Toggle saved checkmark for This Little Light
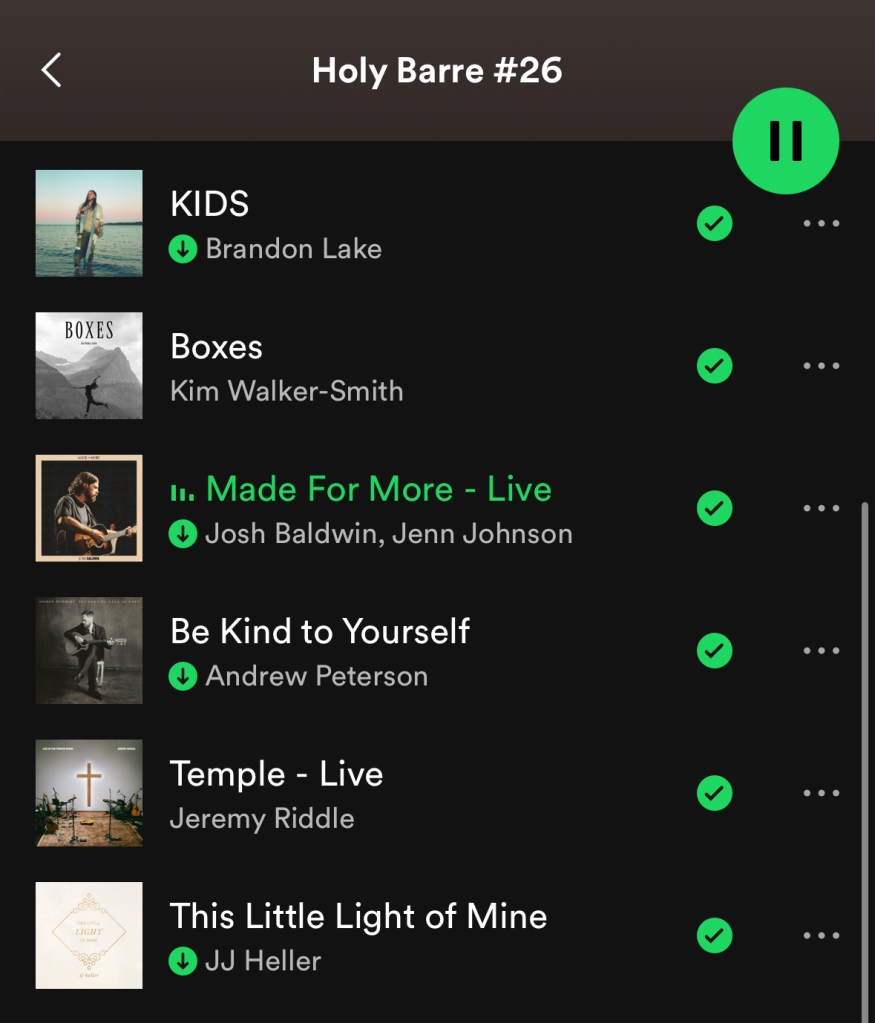875x1023 pixels. pos(714,935)
